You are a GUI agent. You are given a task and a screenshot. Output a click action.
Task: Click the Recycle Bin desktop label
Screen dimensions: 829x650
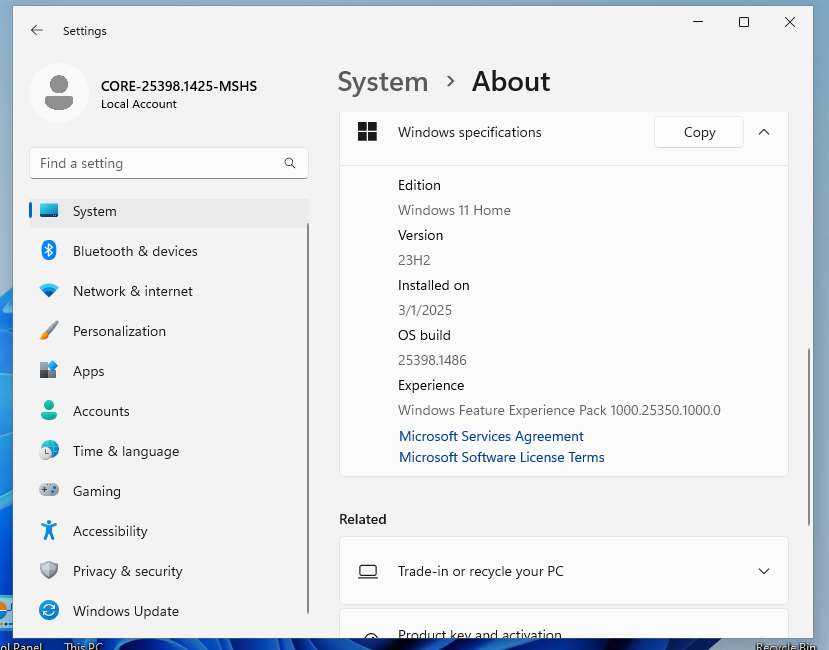[785, 645]
